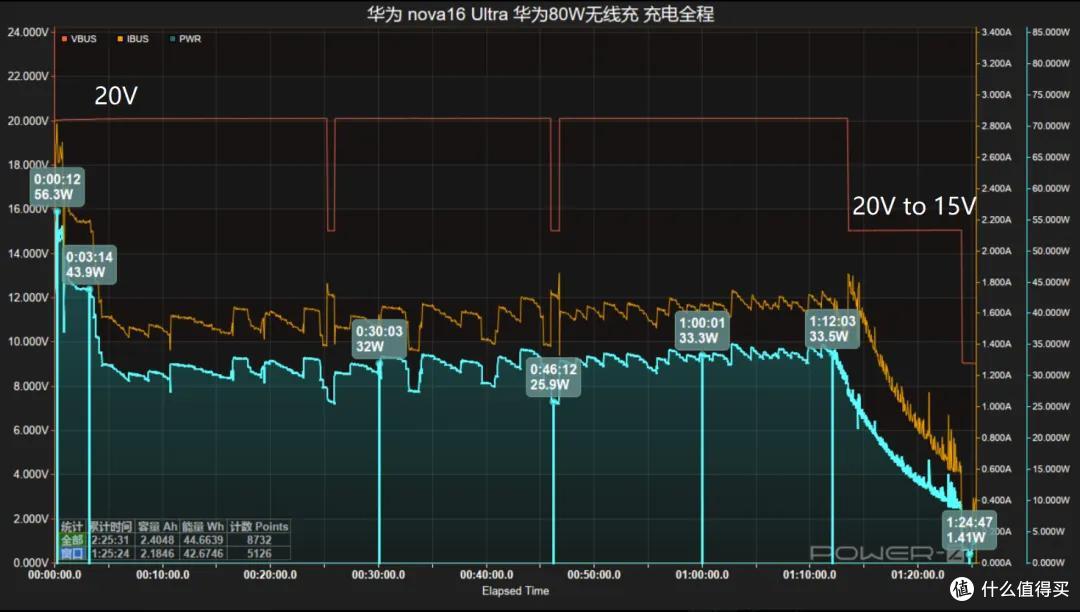Click the 5.000W power axis label
Screen dimensions: 1080x612
[x=1050, y=531]
